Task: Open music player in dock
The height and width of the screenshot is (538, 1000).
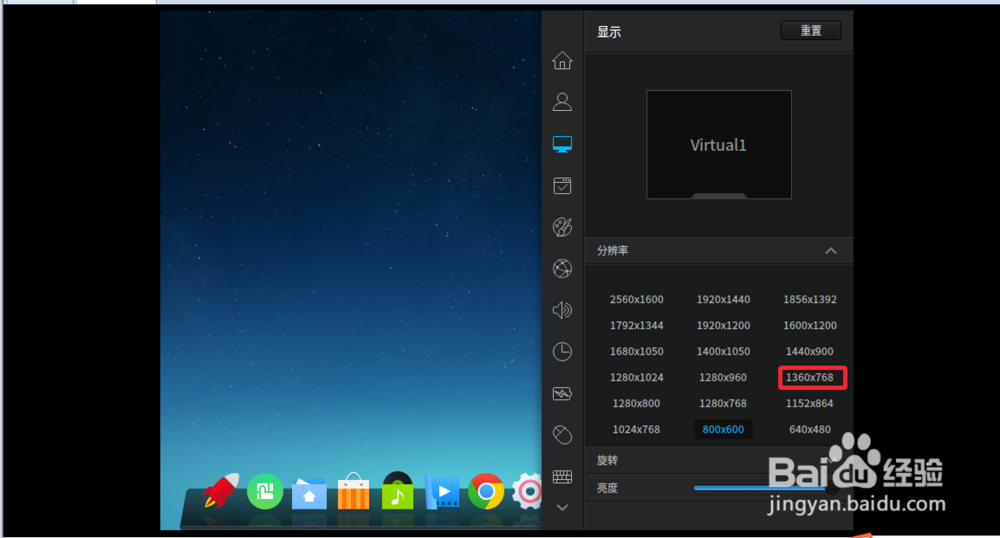Action: click(x=397, y=490)
